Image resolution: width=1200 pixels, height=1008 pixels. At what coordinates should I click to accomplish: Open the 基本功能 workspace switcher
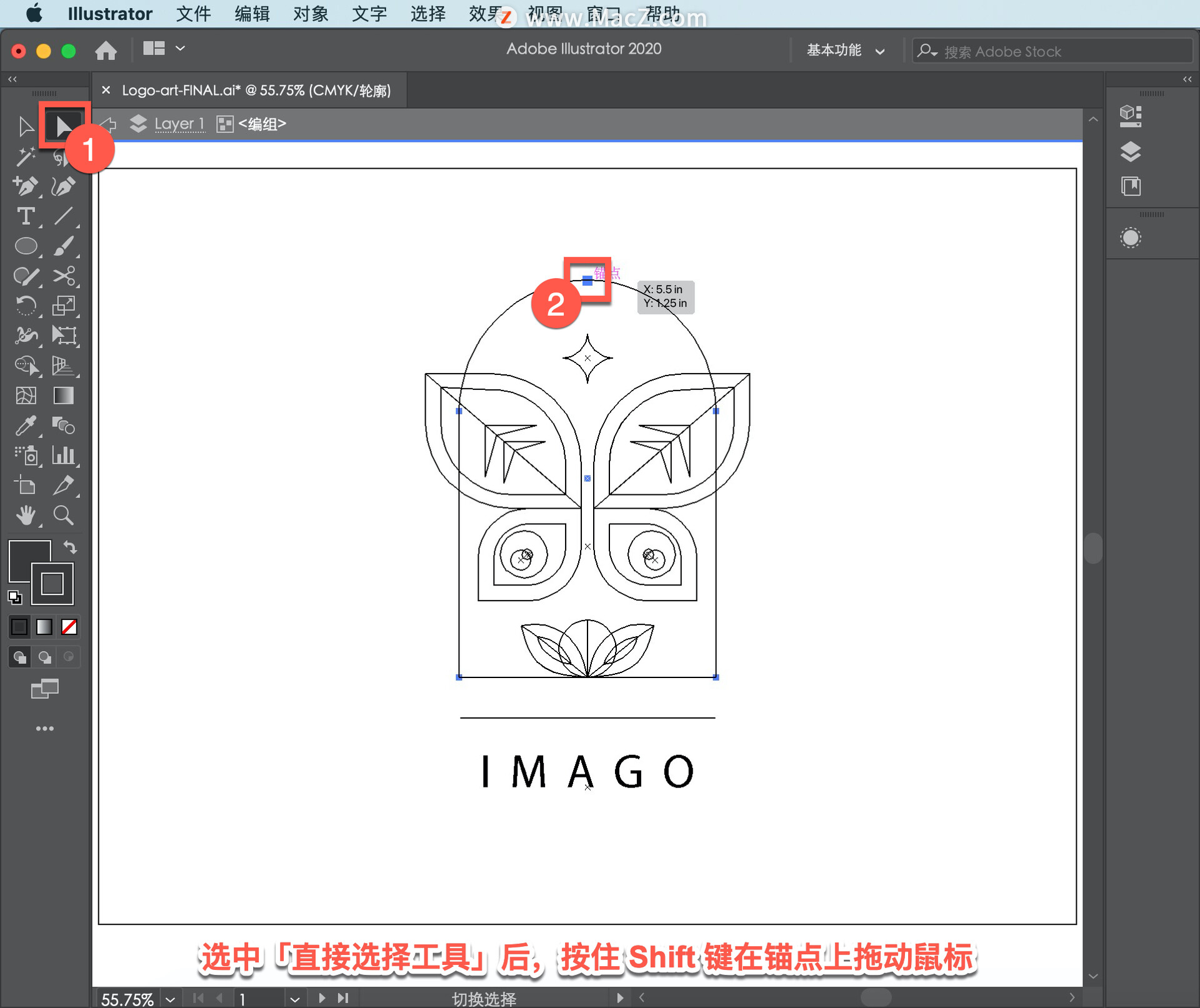pyautogui.click(x=845, y=50)
